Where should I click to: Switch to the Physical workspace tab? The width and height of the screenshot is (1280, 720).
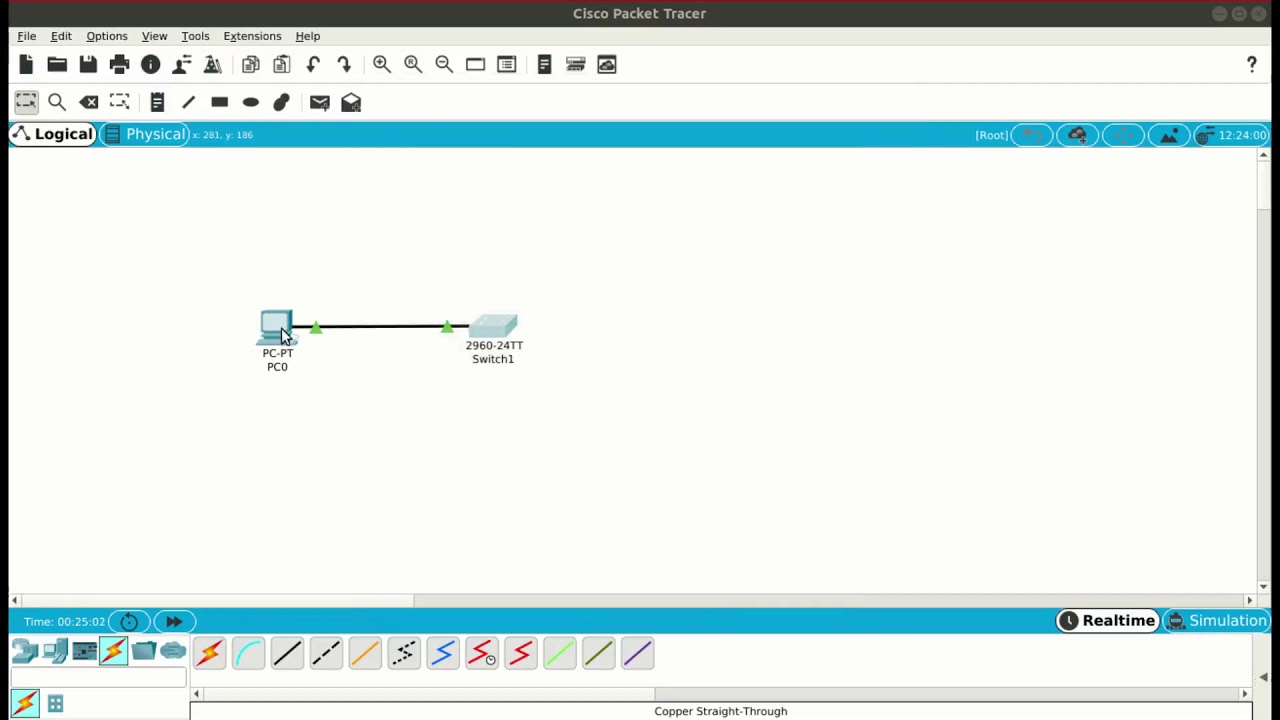(x=145, y=134)
